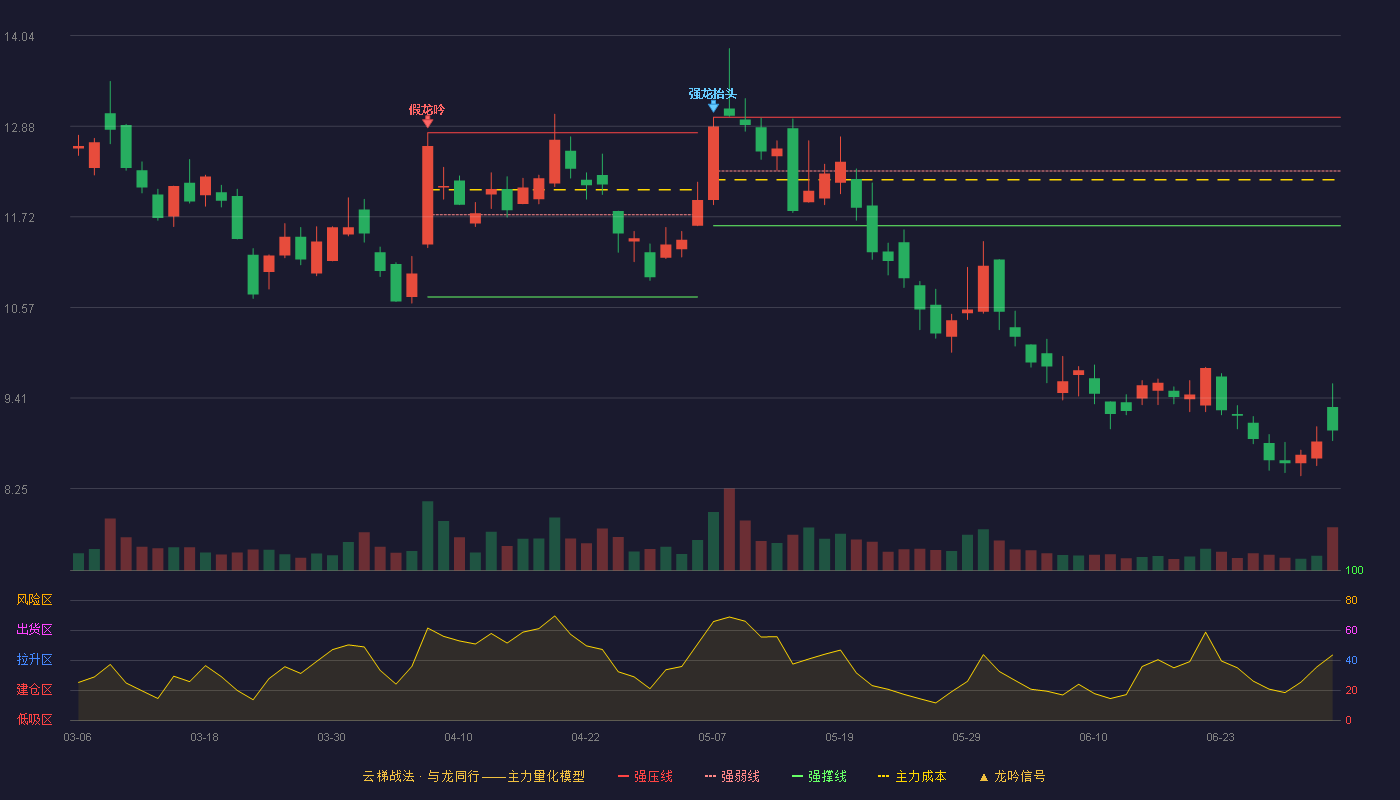Select the 风险区 zone label
1400x800 pixels.
34,600
